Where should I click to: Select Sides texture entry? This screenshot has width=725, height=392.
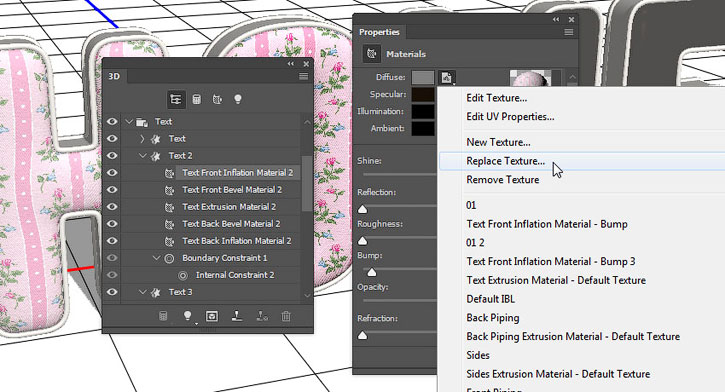pos(478,355)
